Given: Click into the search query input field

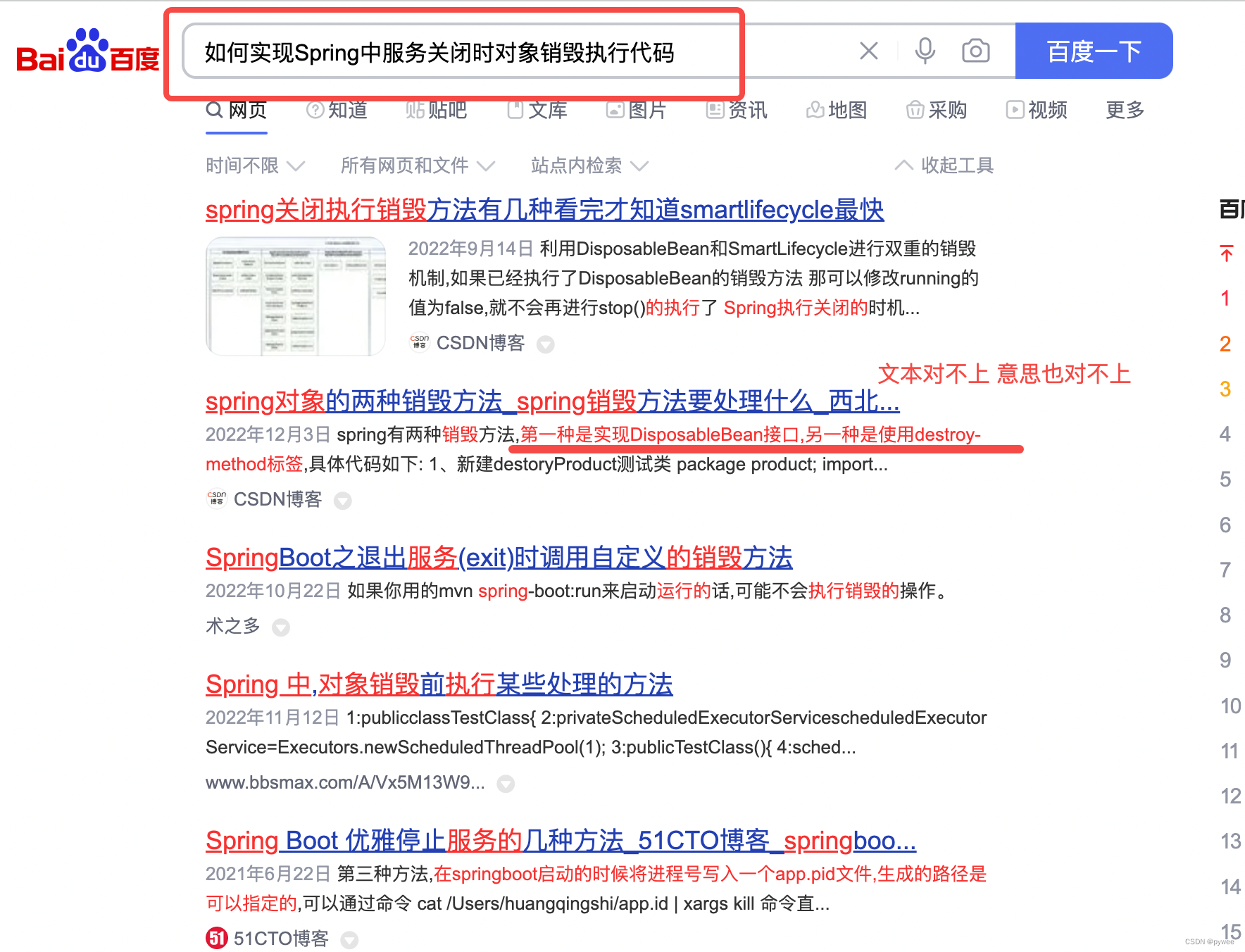Looking at the screenshot, I should [521, 51].
